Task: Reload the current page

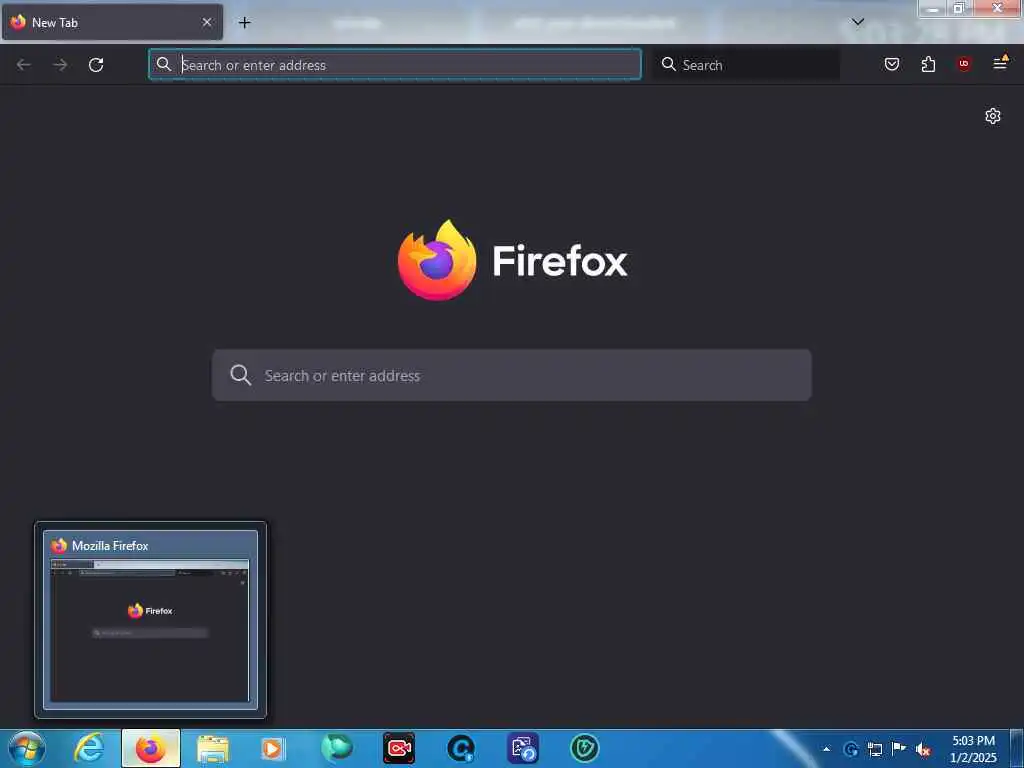Action: [x=96, y=65]
